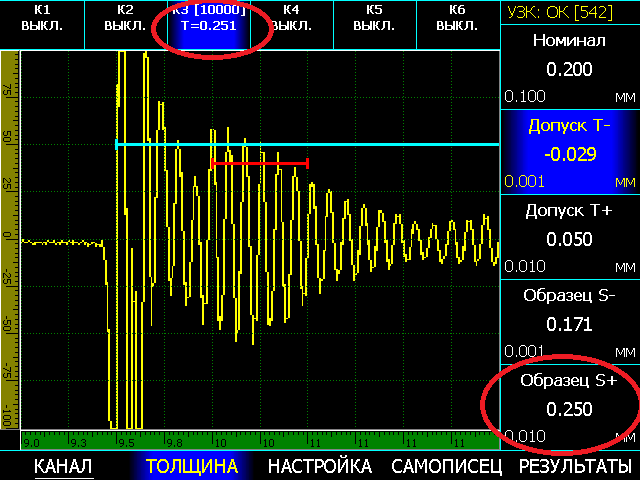Select the Образец S- parameter field
Screen dimensions: 640x480
point(570,322)
